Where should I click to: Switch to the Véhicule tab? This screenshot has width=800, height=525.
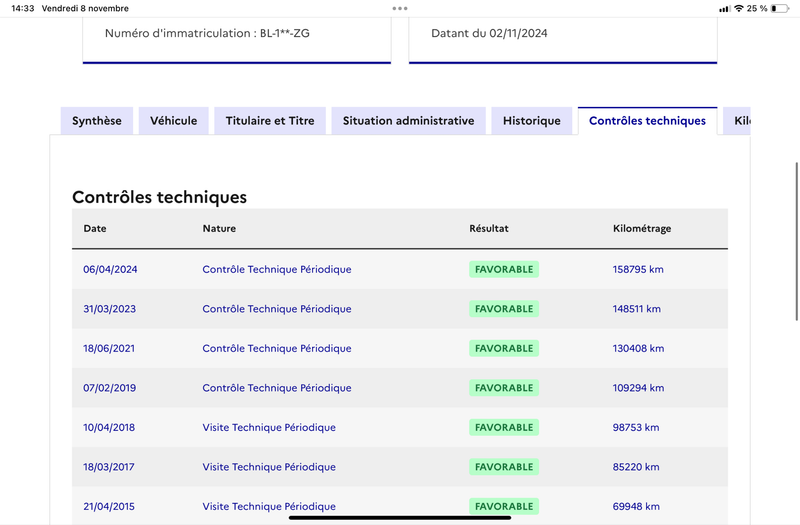point(173,121)
